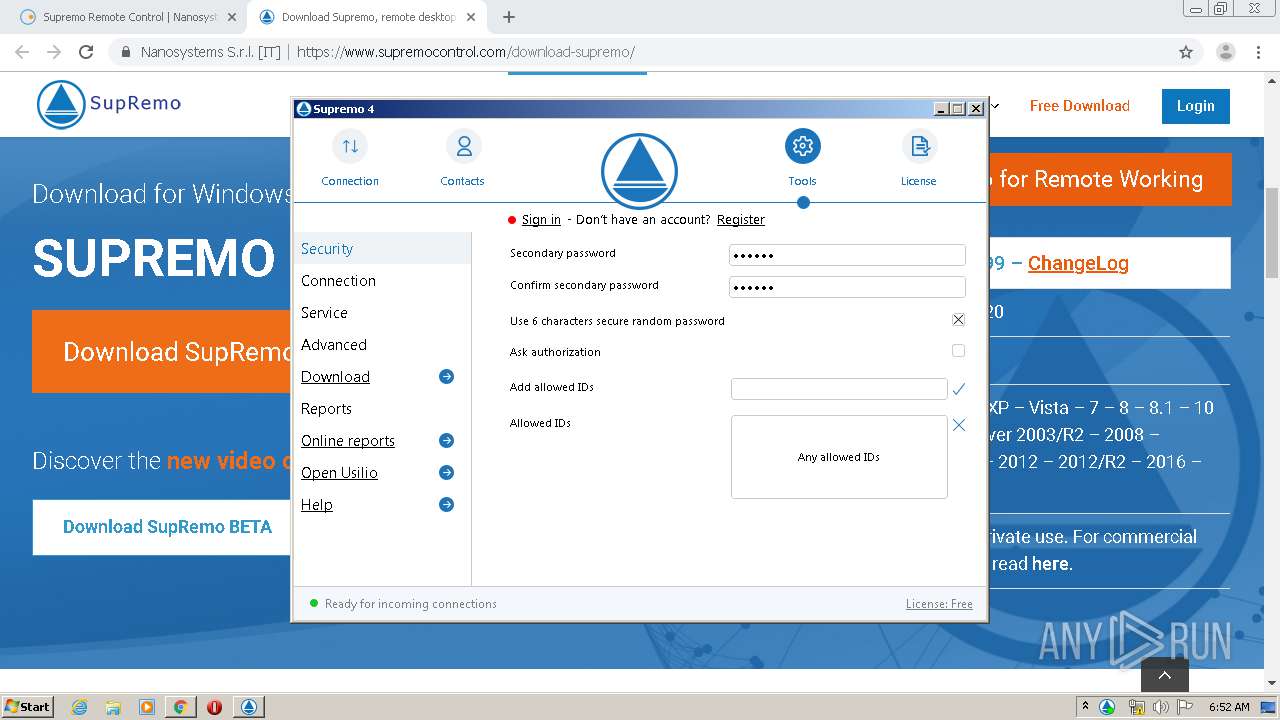Click the arrow icon next to Open Usilio
1280x720 pixels.
(x=446, y=473)
